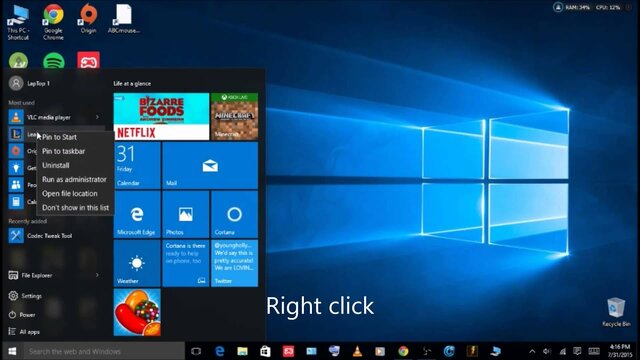
Task: Open the Twitter live tile
Action: pyautogui.click(x=234, y=263)
